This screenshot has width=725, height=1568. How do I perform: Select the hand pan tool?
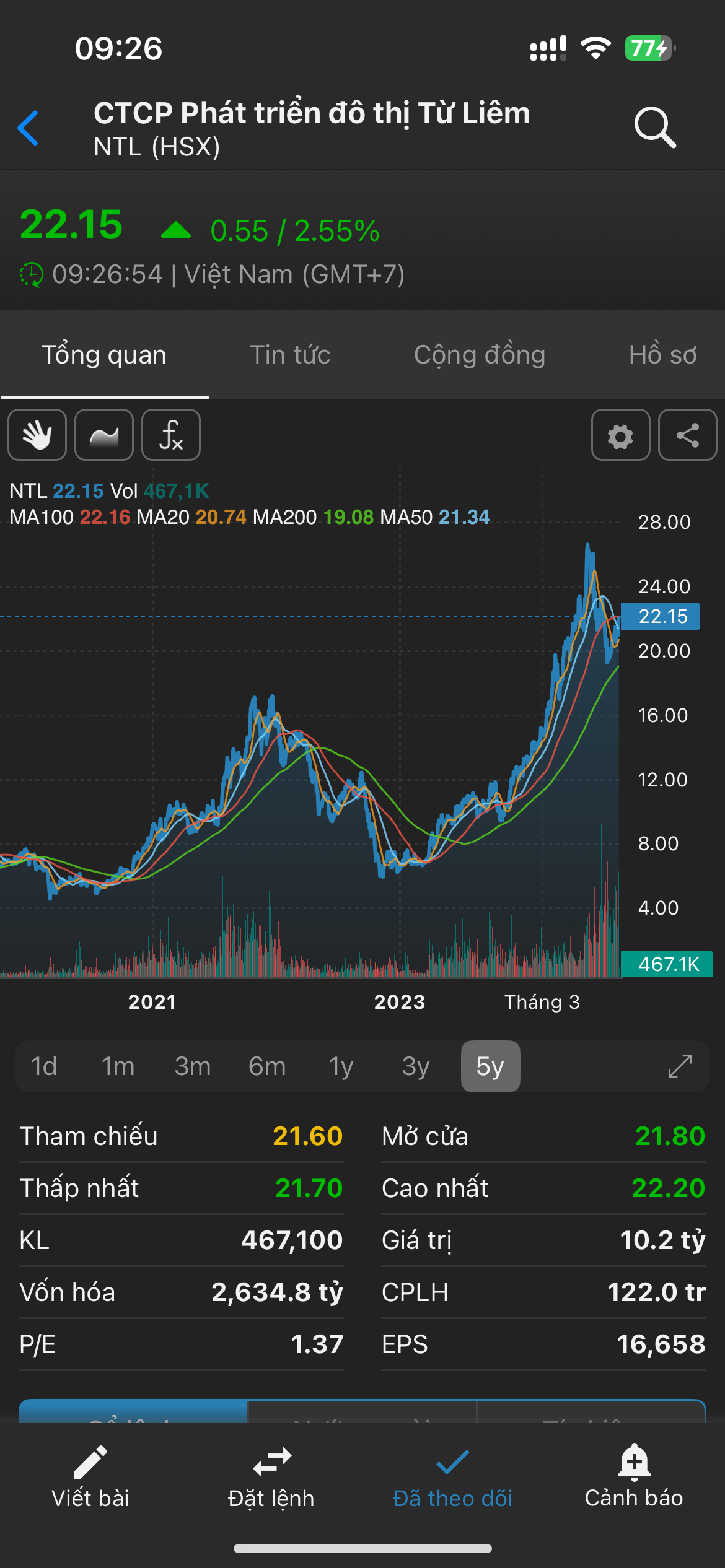pyautogui.click(x=37, y=435)
